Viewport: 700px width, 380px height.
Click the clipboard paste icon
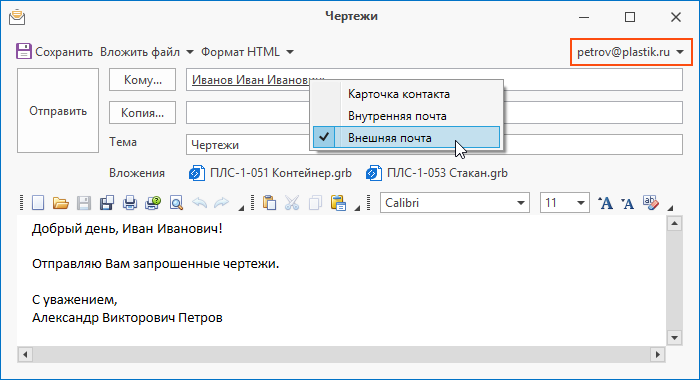pos(269,203)
